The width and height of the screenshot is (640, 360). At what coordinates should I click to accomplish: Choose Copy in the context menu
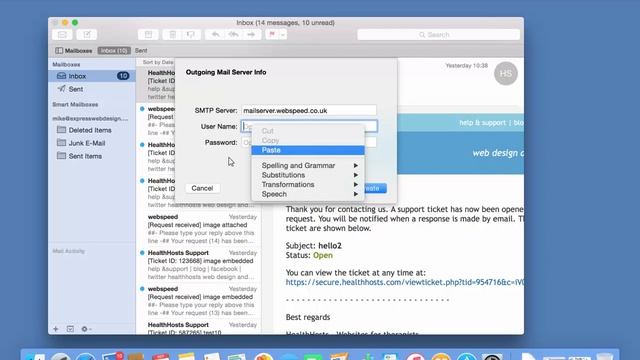tap(308, 140)
